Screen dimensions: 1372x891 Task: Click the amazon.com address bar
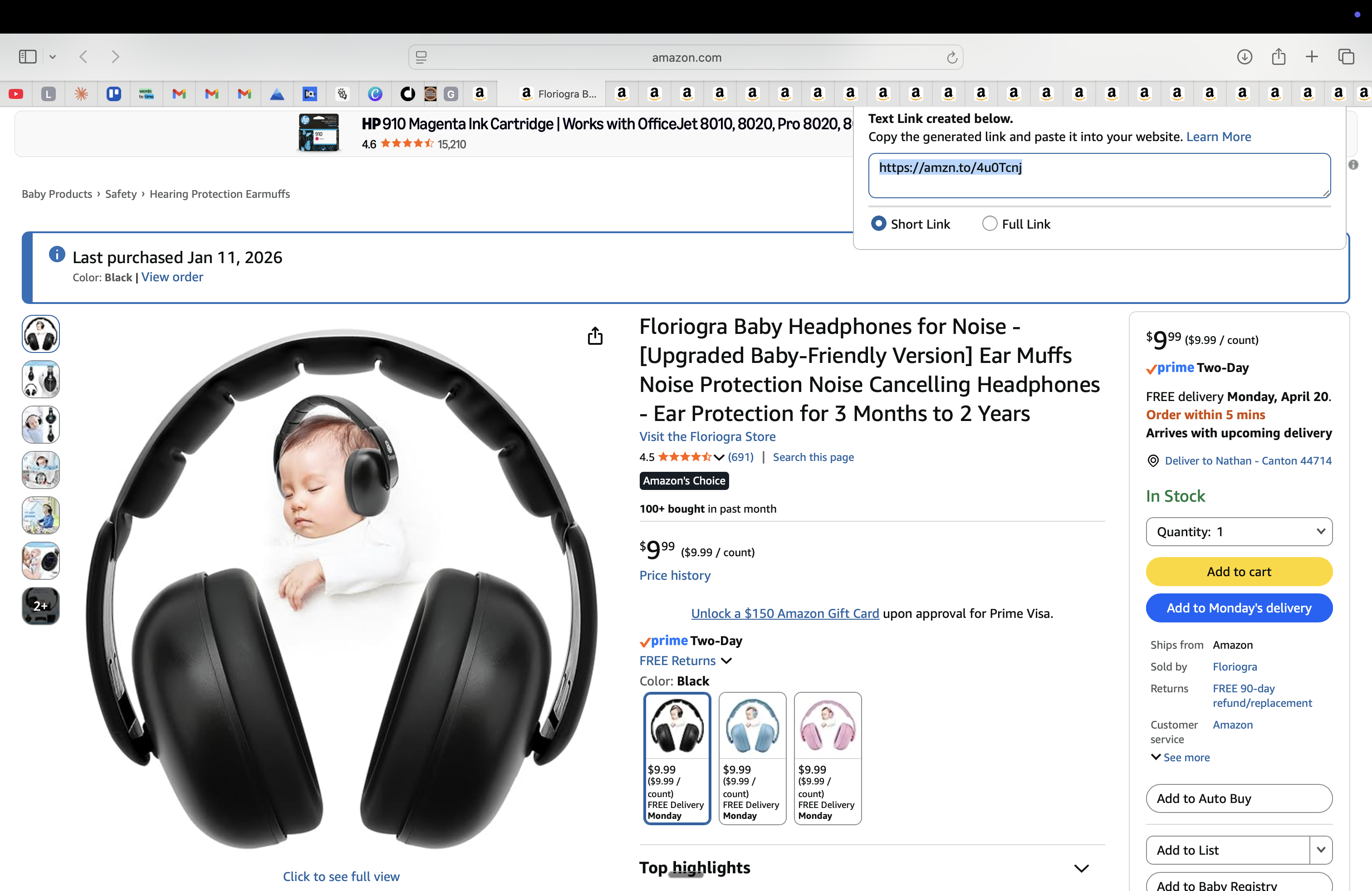coord(686,57)
